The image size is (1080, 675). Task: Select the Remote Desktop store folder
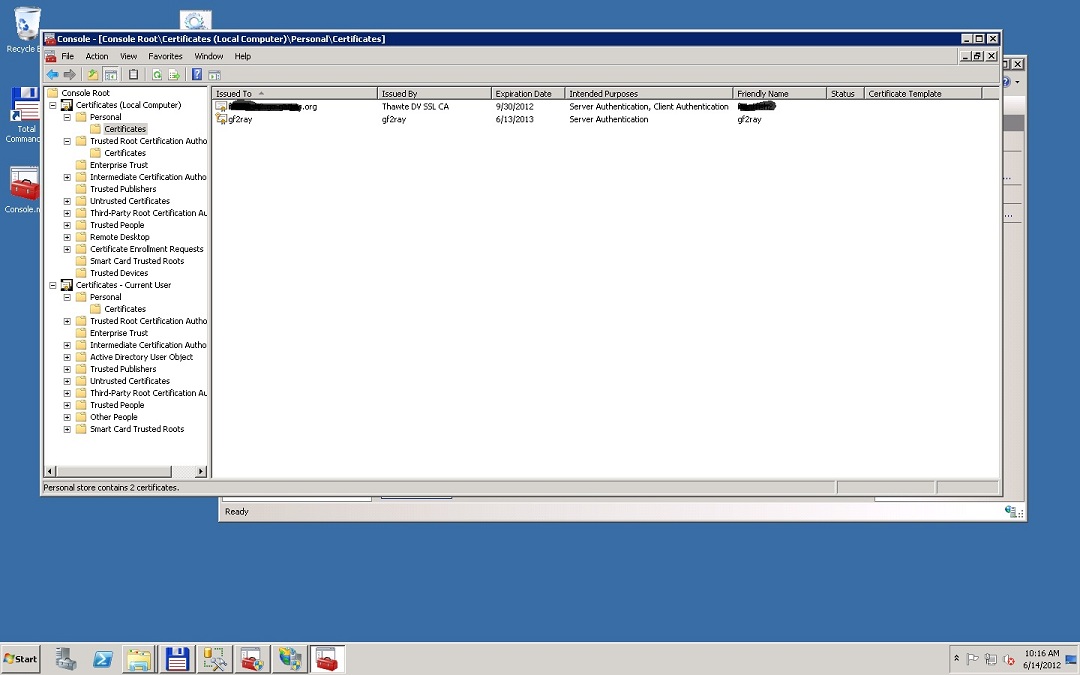(x=119, y=237)
